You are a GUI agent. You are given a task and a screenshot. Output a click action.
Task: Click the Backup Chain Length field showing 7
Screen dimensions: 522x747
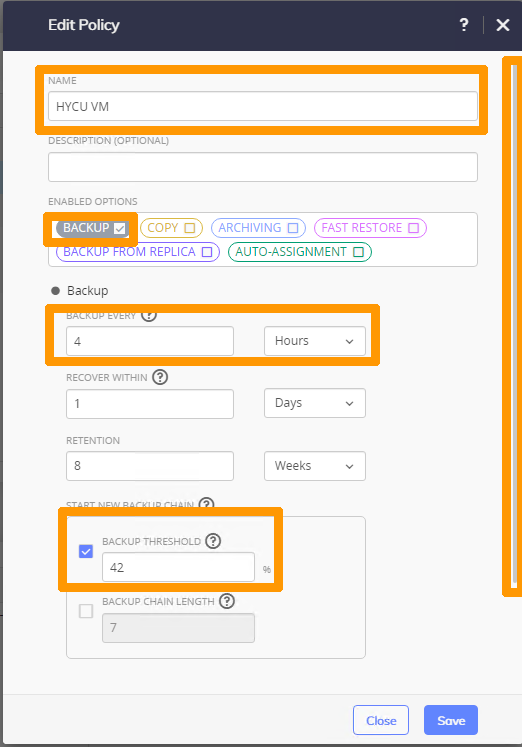[179, 628]
